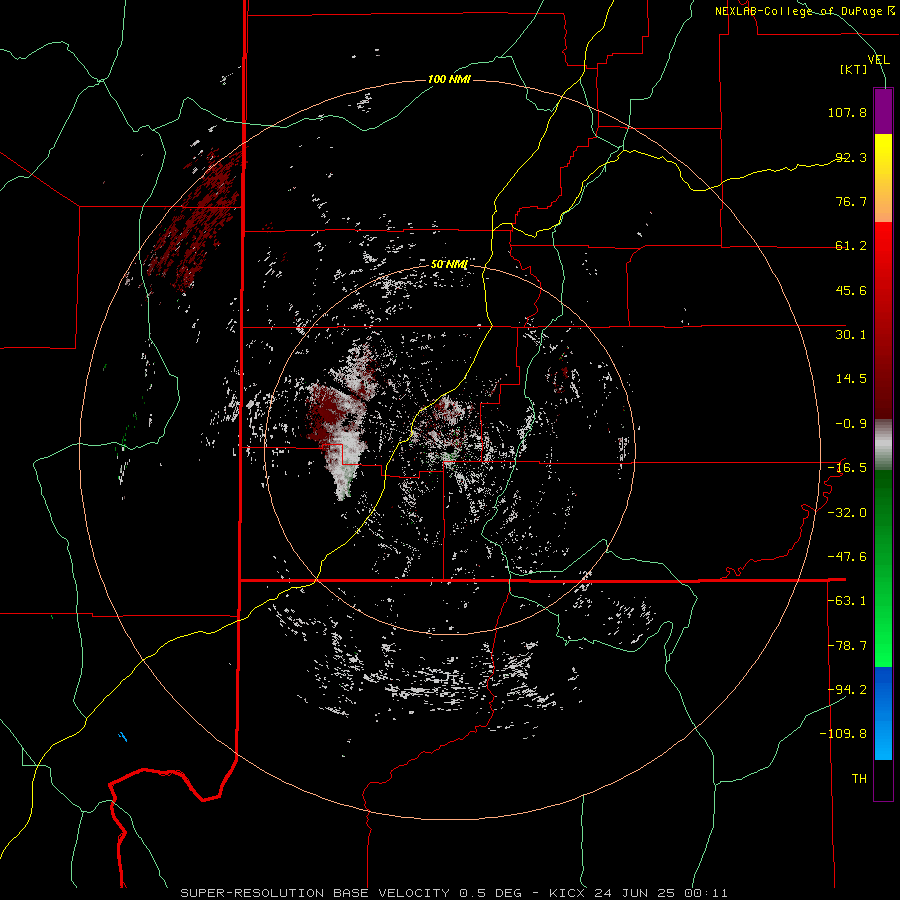Select the -63.1 legend value
900x900 pixels.
[x=847, y=601]
